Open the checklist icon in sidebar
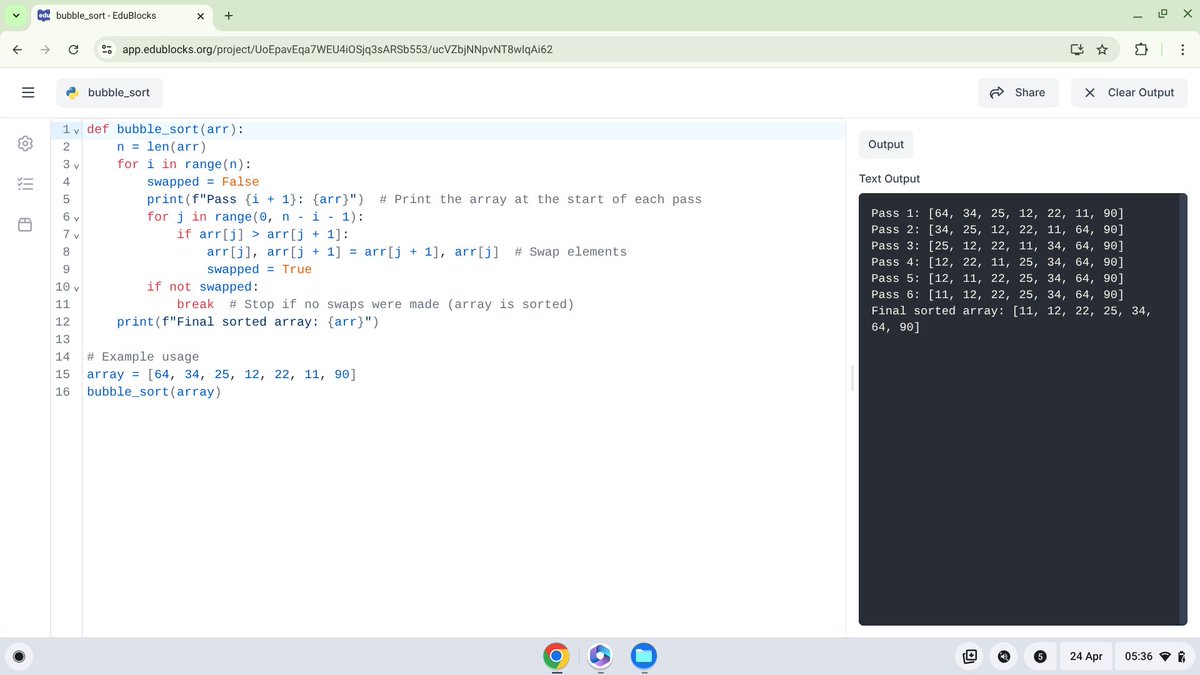 (26, 184)
